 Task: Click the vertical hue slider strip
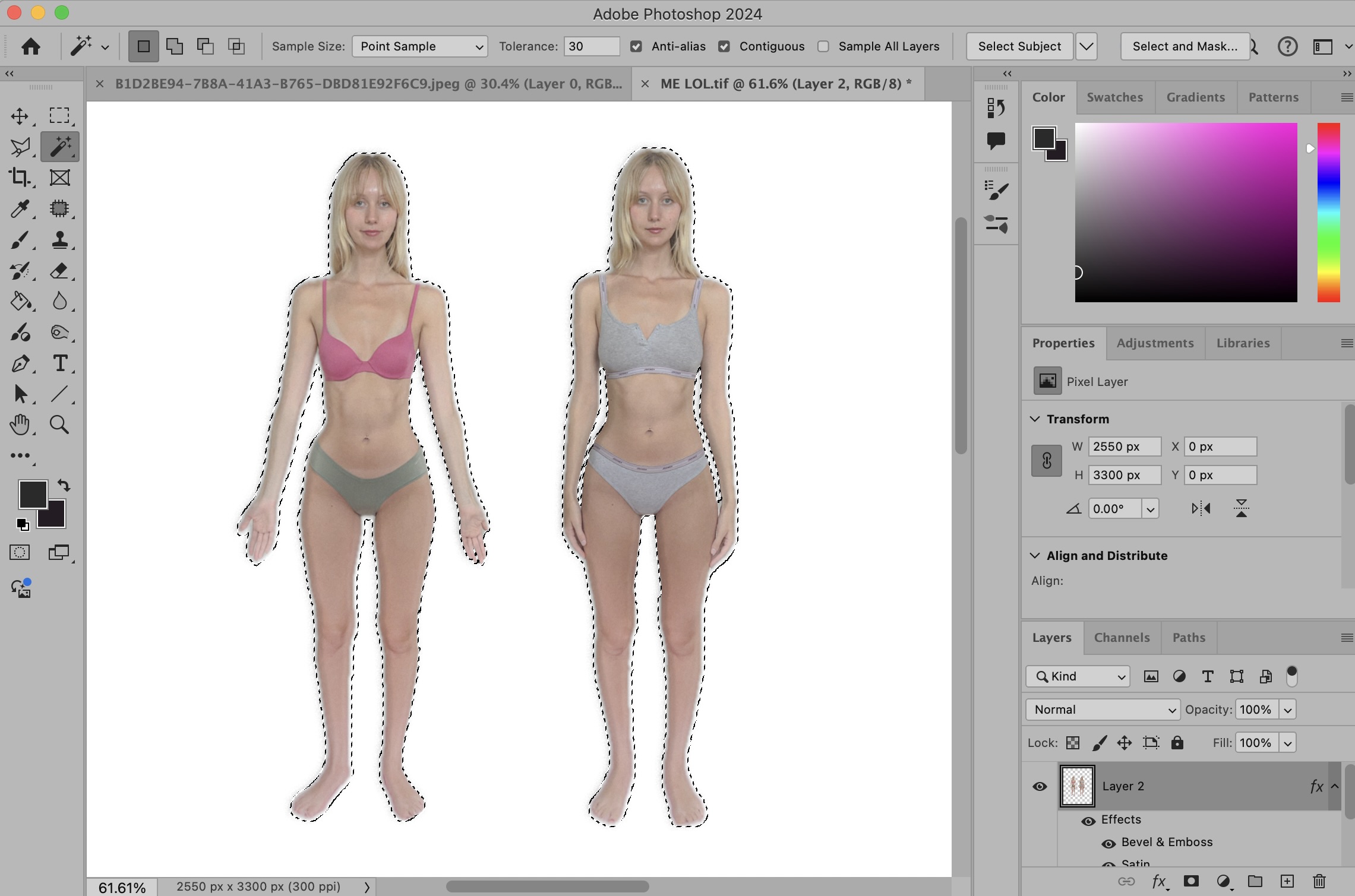click(1328, 213)
